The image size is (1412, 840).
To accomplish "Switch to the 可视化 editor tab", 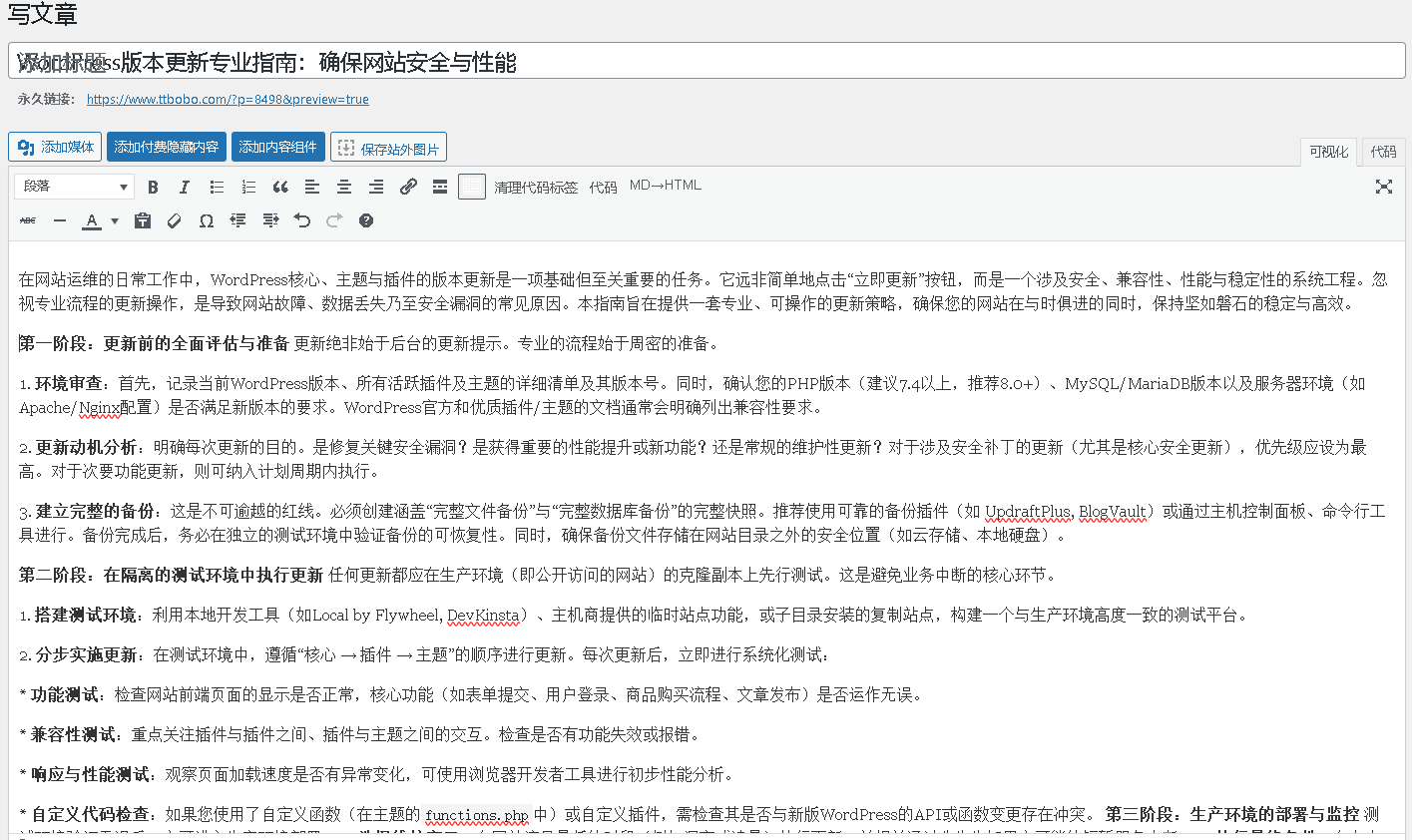I will [1328, 152].
